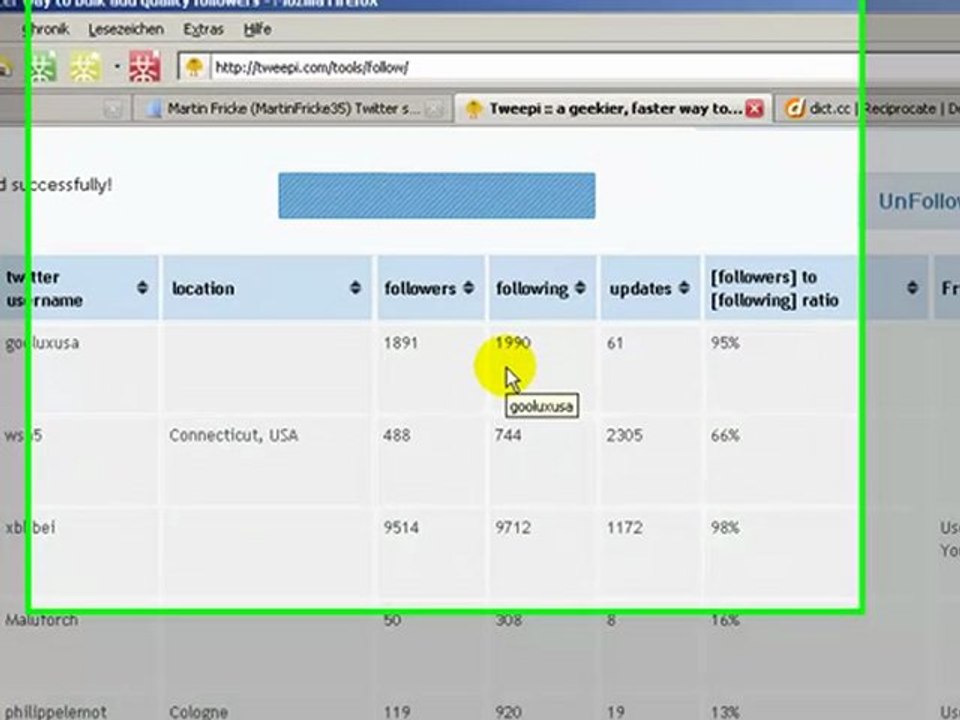Click updates value 61
Viewport: 960px width, 720px height.
[x=615, y=343]
